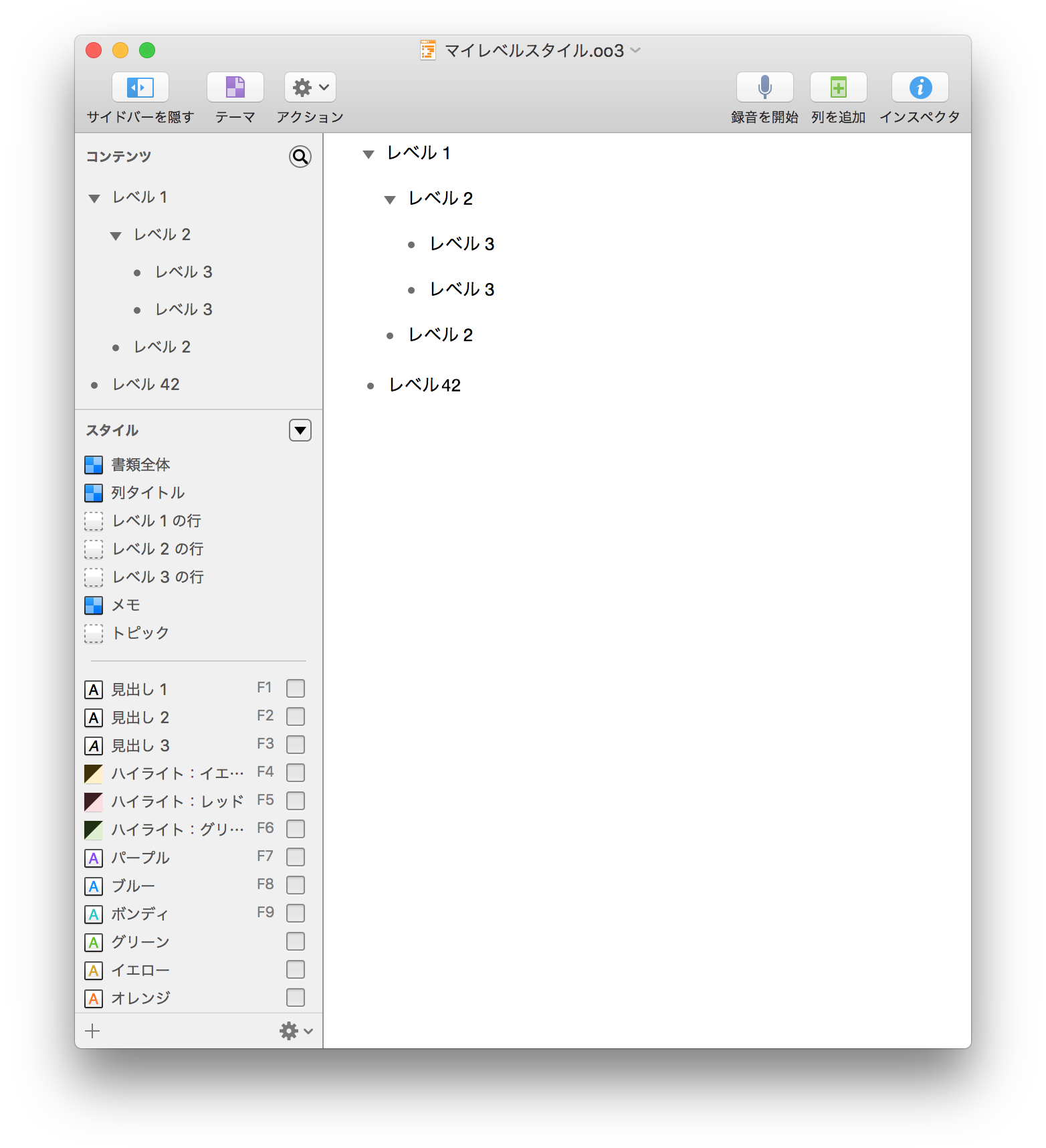Click the ボンディ teal A icon

(x=94, y=915)
